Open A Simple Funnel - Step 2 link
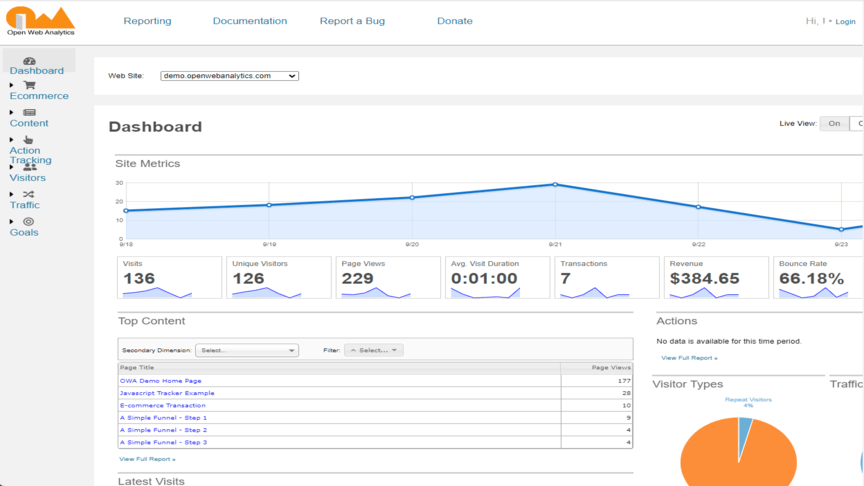 pyautogui.click(x=163, y=430)
